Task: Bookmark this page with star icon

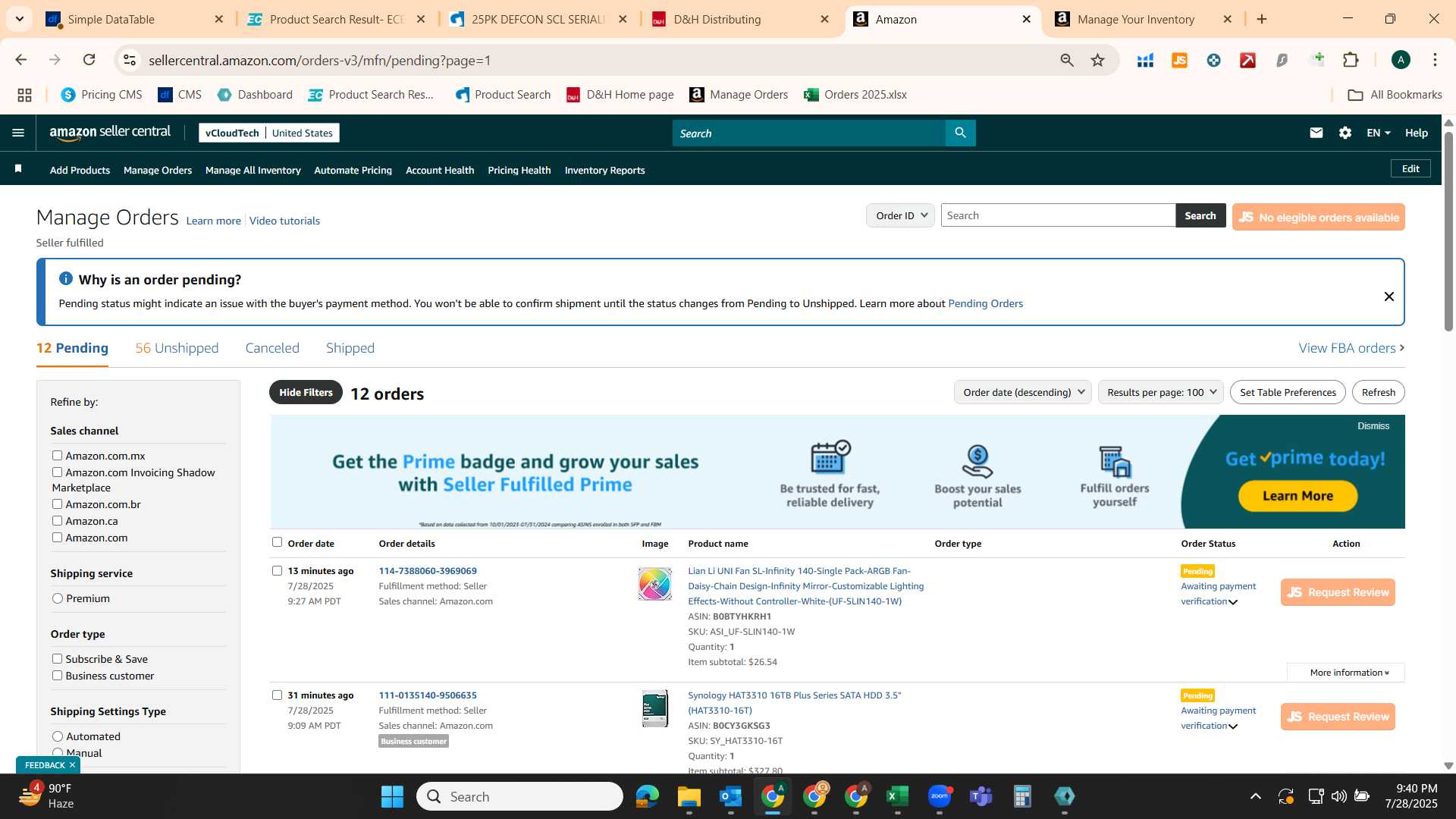Action: coord(1097,60)
